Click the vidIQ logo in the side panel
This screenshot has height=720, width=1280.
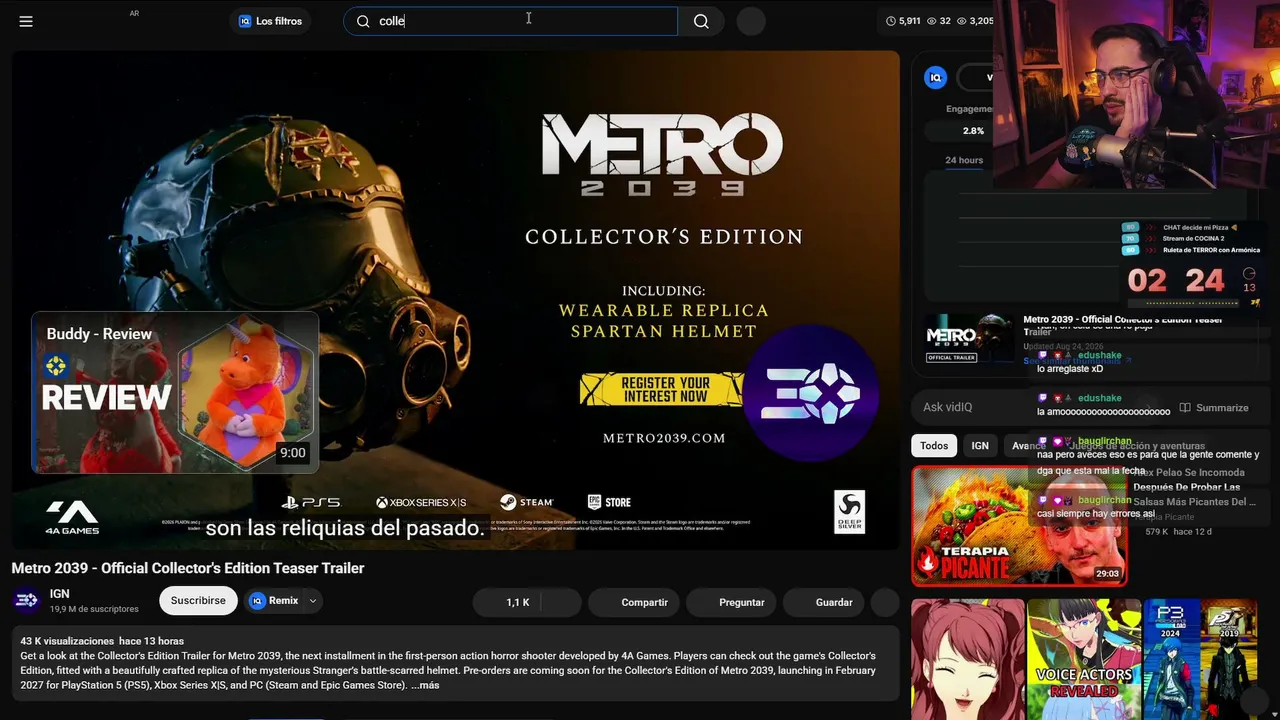point(936,77)
